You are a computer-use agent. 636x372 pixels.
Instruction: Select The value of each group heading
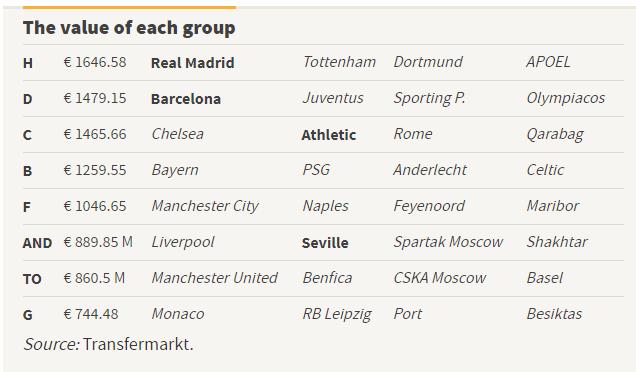[x=129, y=28]
